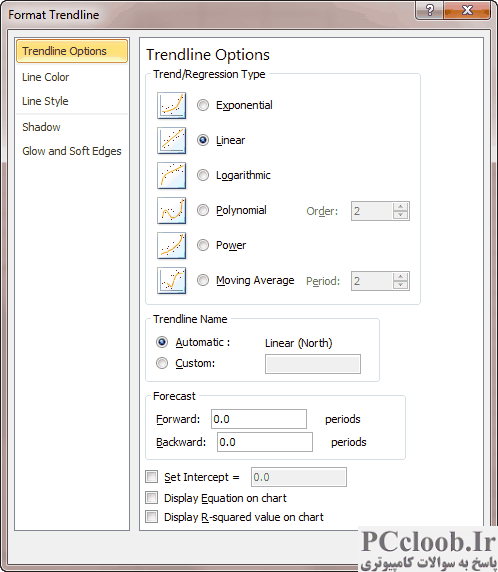Select the Moving Average radio button
Image resolution: width=498 pixels, height=572 pixels.
click(203, 280)
